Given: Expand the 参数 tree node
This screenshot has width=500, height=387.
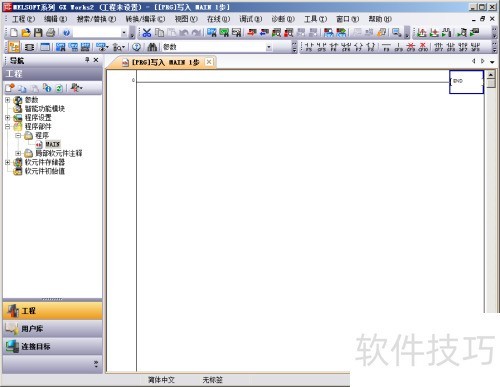Looking at the screenshot, I should coord(7,100).
